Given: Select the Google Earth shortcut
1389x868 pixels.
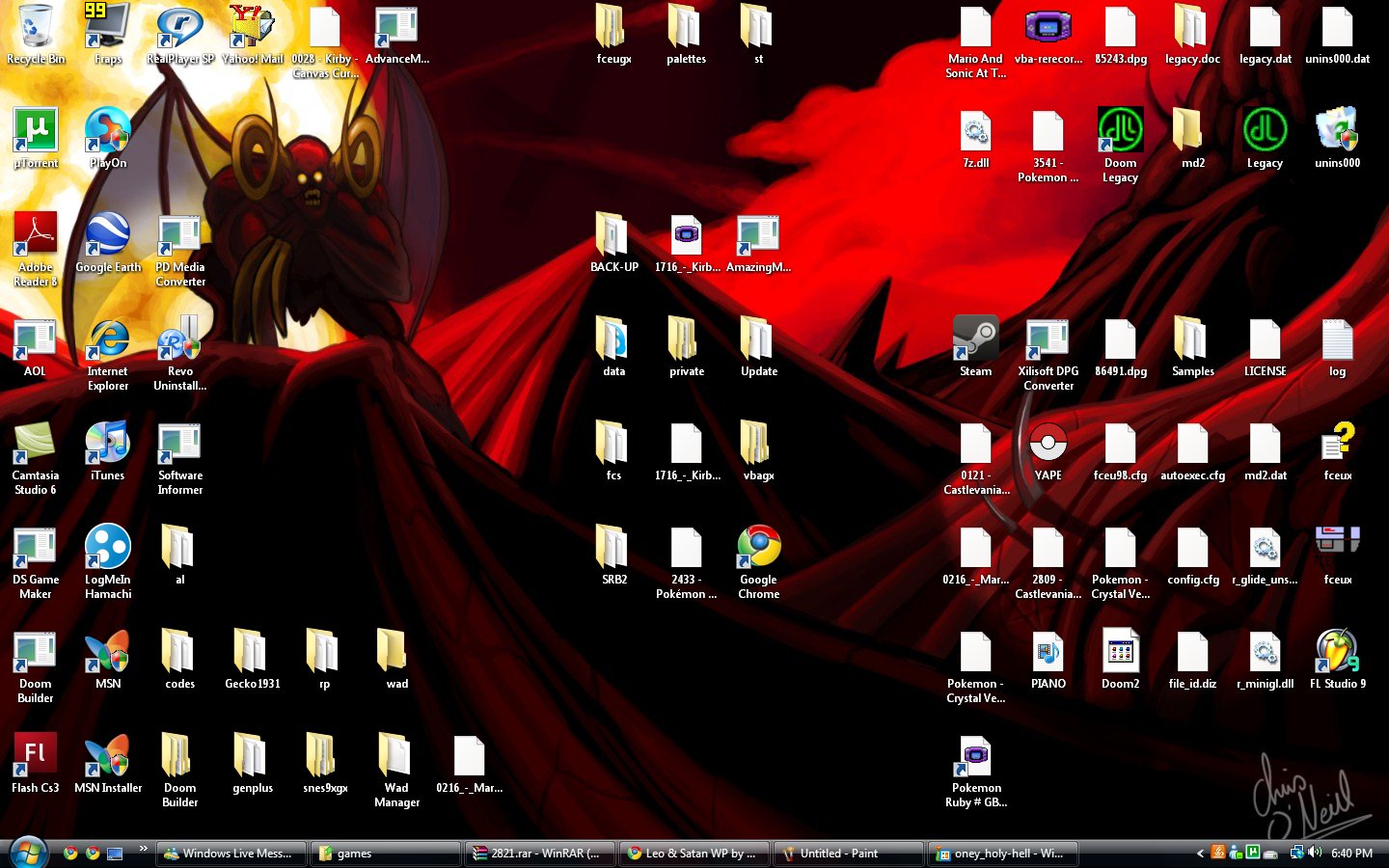Looking at the screenshot, I should [108, 243].
